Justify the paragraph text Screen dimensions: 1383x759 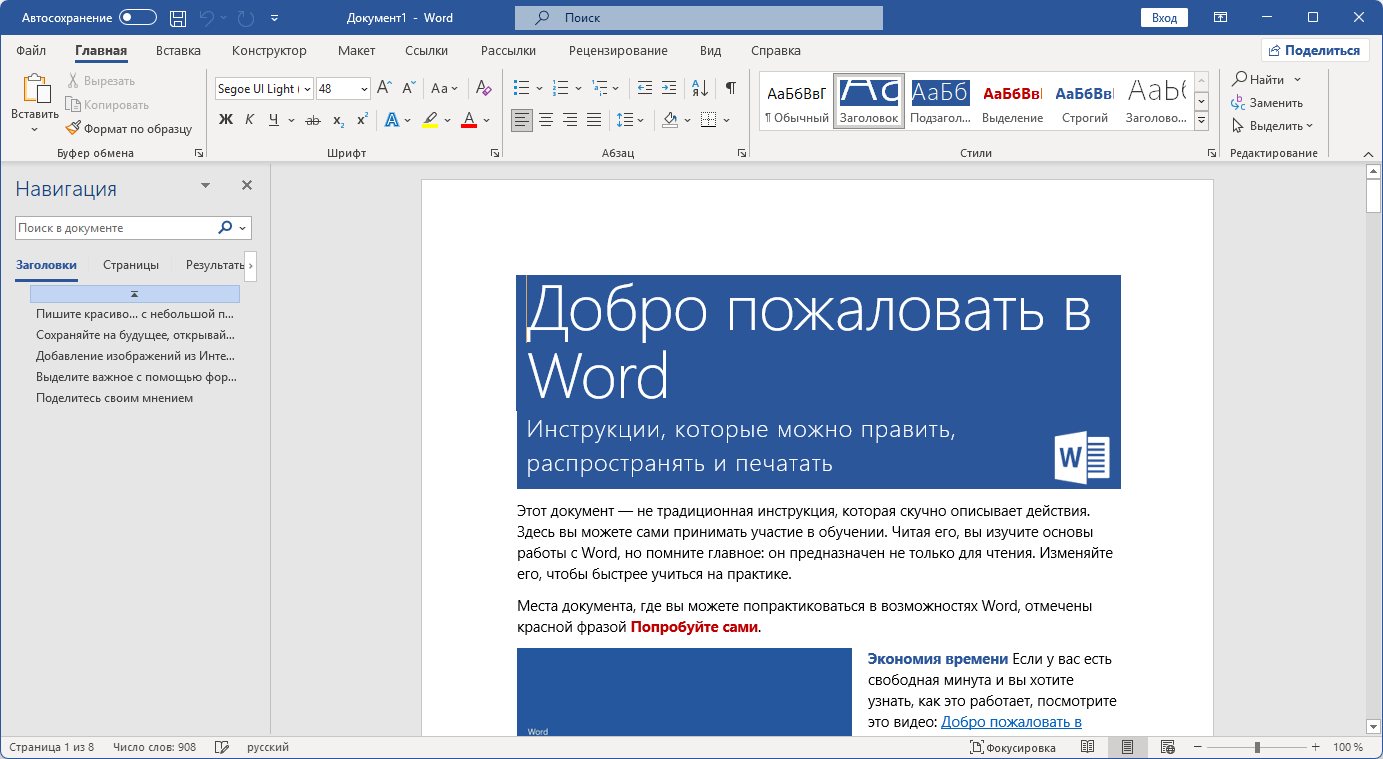(594, 120)
